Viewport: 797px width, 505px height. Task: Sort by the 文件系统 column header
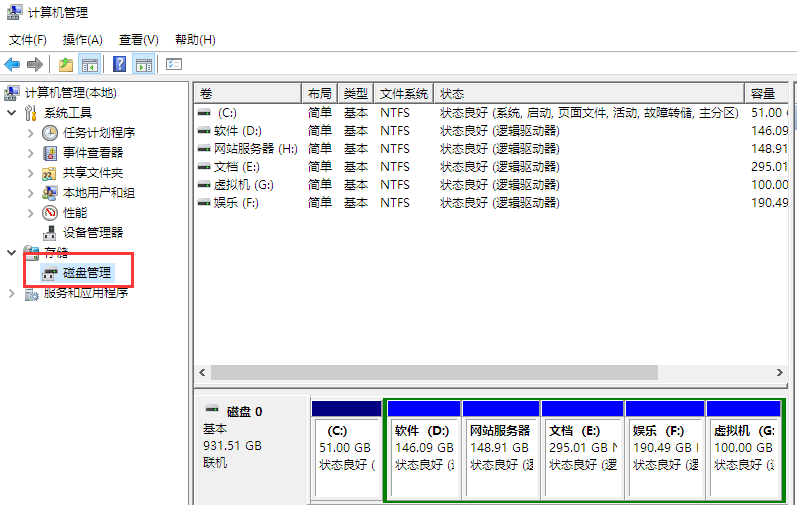point(404,93)
